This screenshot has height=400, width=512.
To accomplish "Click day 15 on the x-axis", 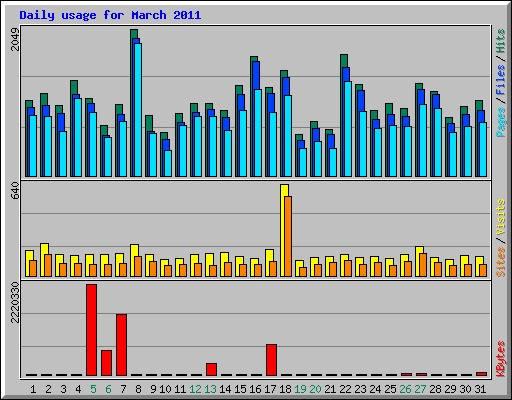I will point(240,389).
